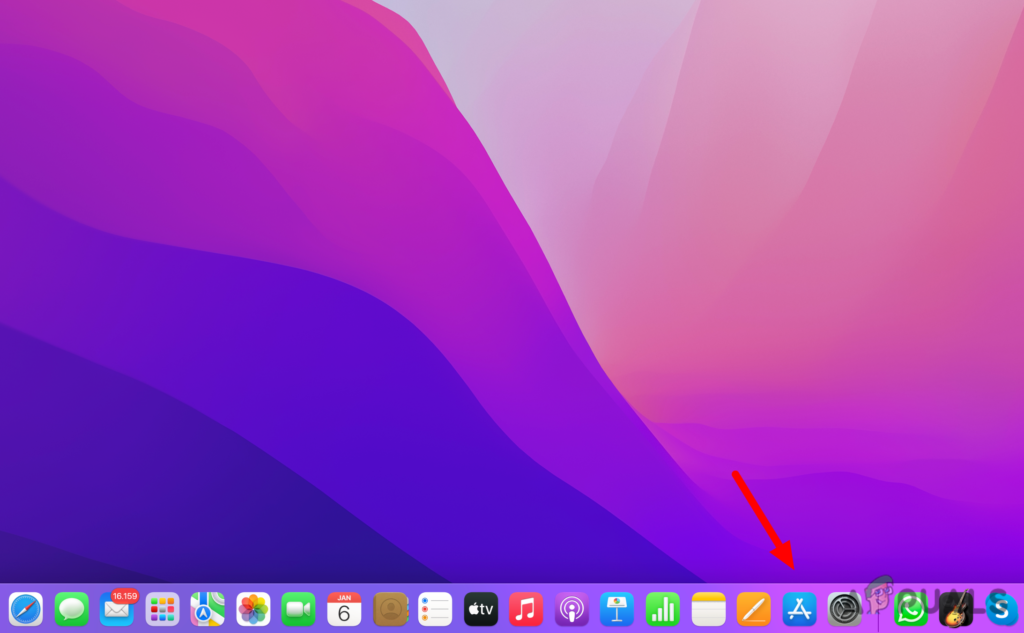Open the Podcasts app
Viewport: 1024px width, 633px height.
[x=571, y=609]
